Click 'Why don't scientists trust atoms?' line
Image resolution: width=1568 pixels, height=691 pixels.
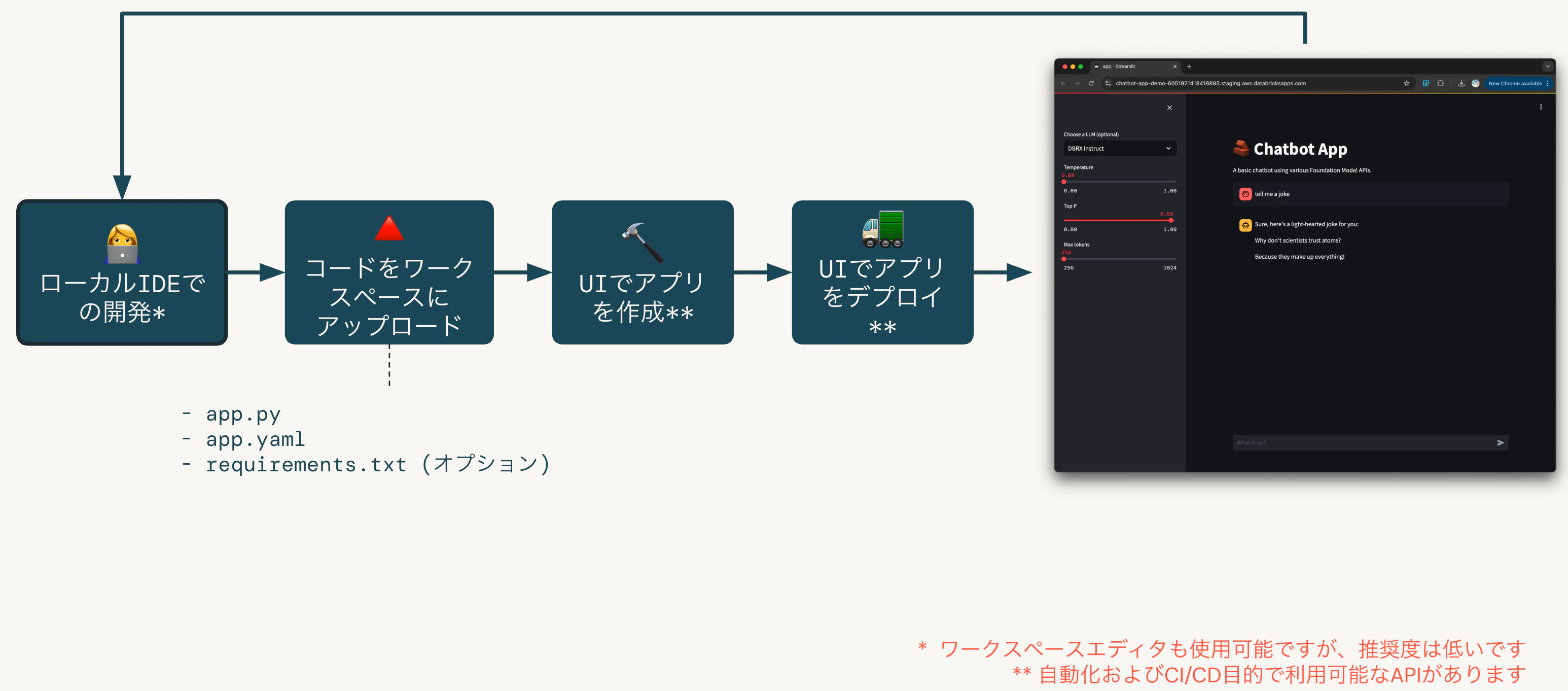[x=1297, y=240]
